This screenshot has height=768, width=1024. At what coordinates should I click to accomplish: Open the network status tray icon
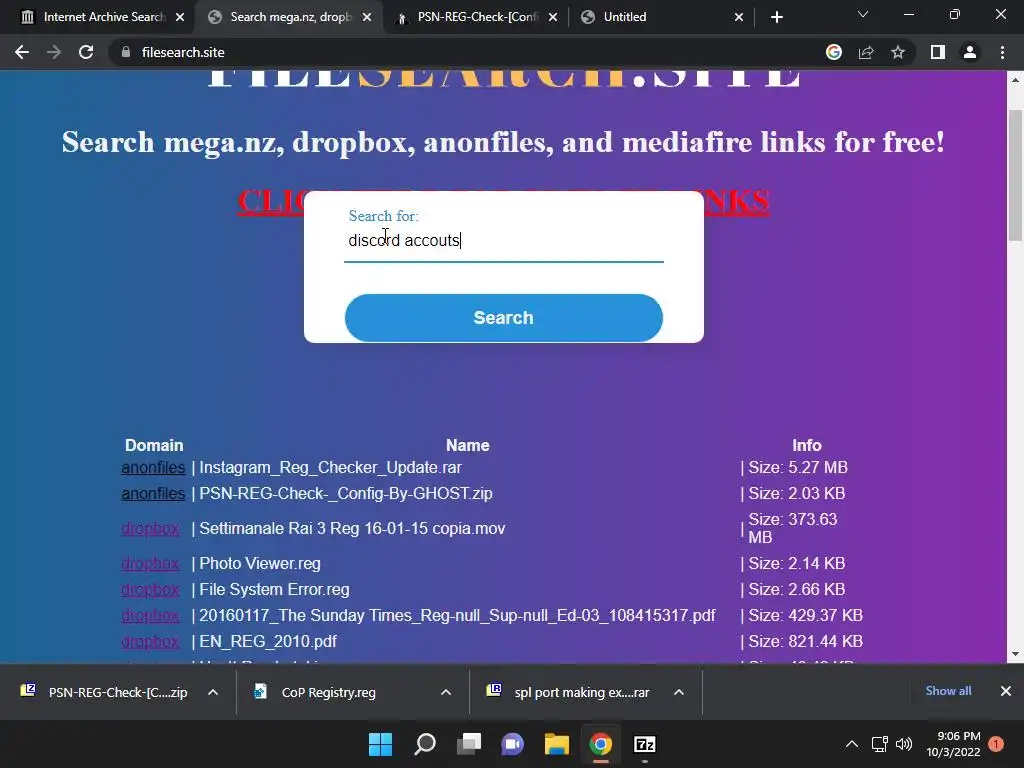879,744
